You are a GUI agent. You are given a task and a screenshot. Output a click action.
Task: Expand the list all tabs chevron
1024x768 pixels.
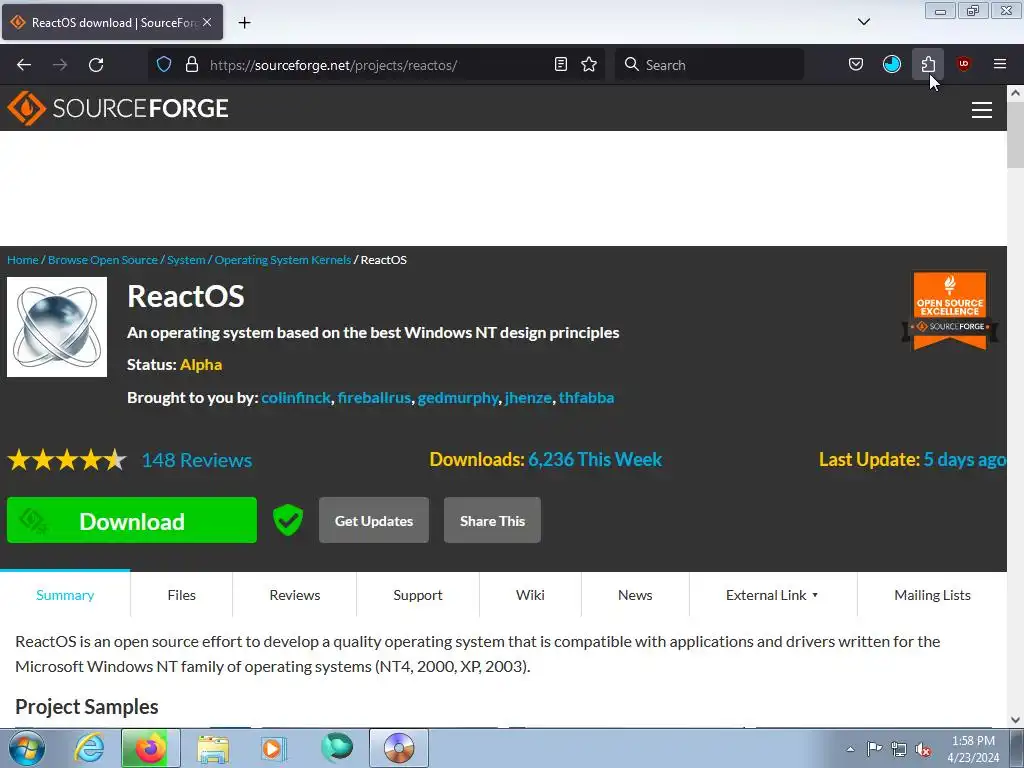pyautogui.click(x=863, y=22)
